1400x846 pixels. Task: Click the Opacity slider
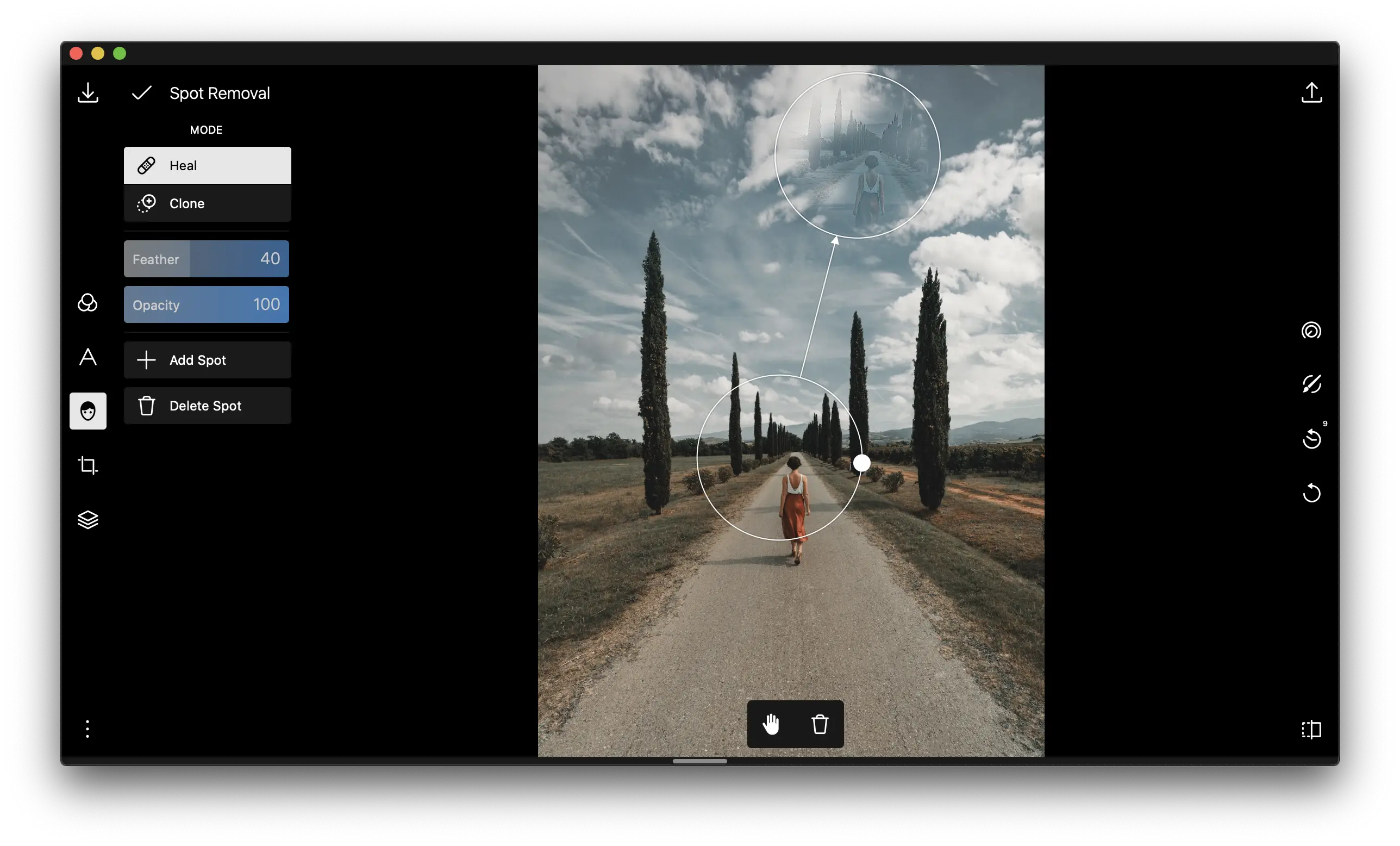point(207,304)
